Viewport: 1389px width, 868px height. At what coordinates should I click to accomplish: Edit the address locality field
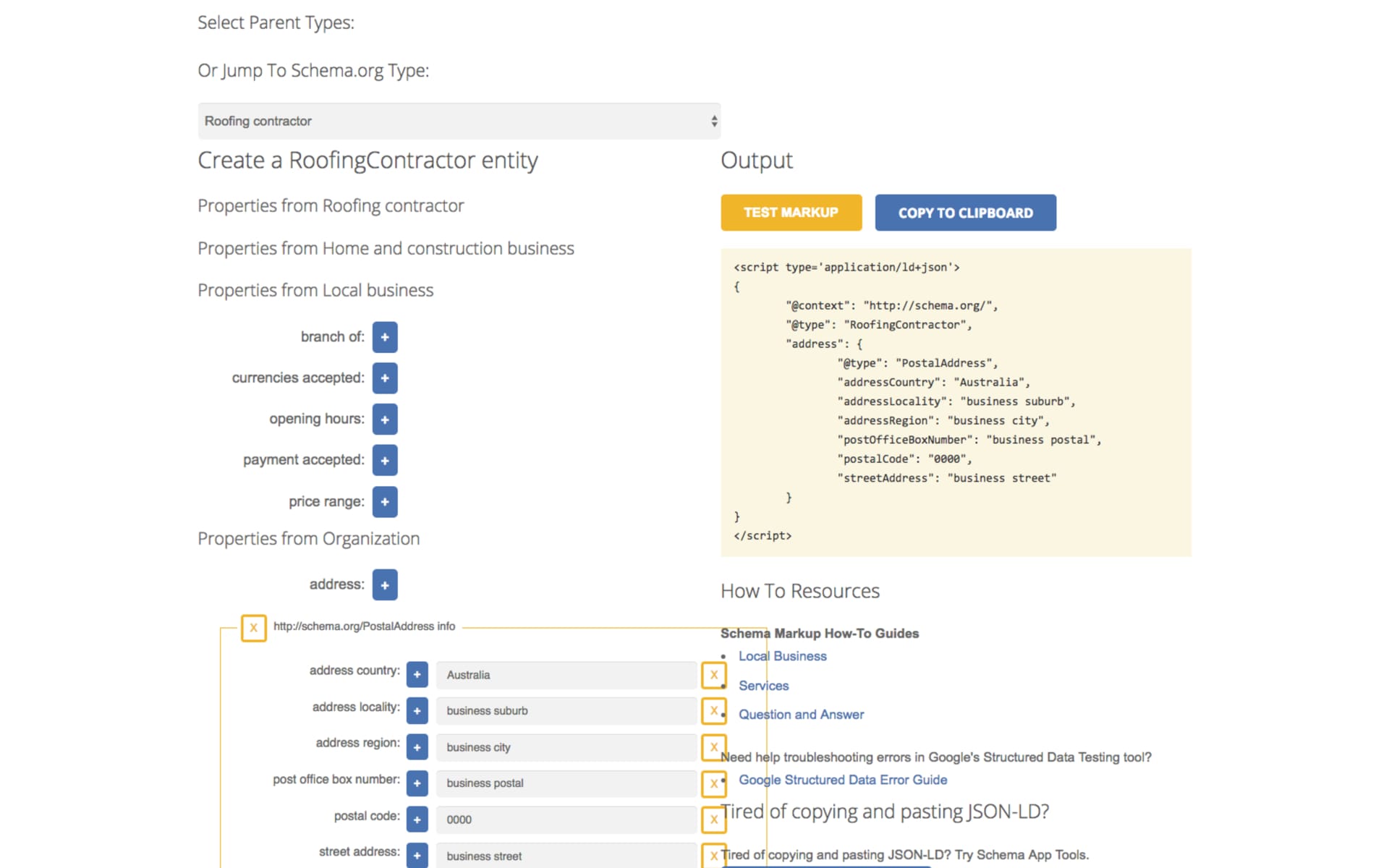click(566, 711)
